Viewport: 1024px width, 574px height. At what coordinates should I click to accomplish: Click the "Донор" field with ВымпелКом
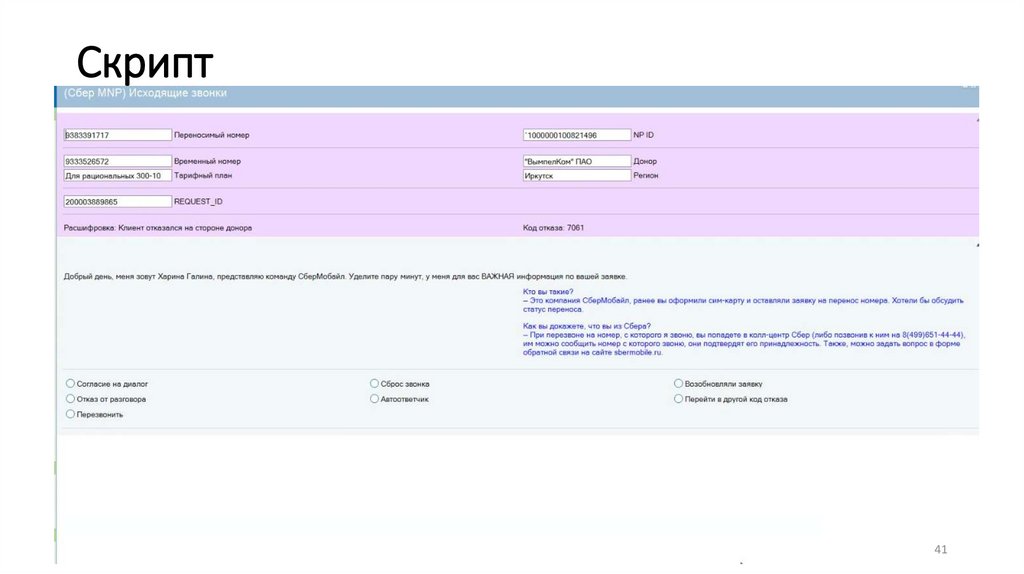[x=577, y=161]
